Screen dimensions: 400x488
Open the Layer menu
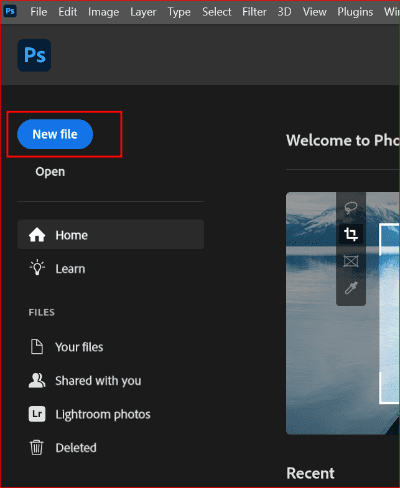[x=143, y=12]
